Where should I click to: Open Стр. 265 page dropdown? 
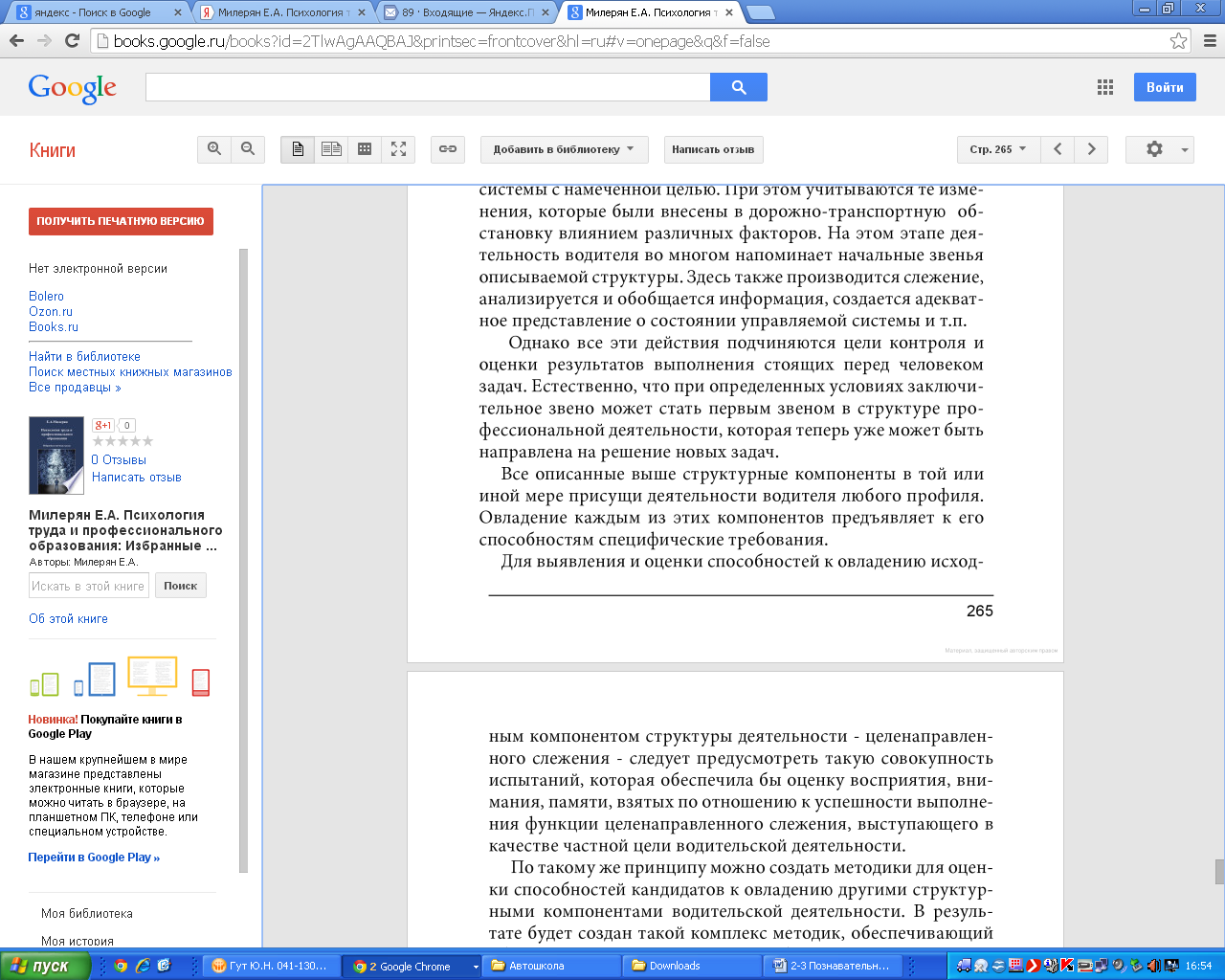998,149
